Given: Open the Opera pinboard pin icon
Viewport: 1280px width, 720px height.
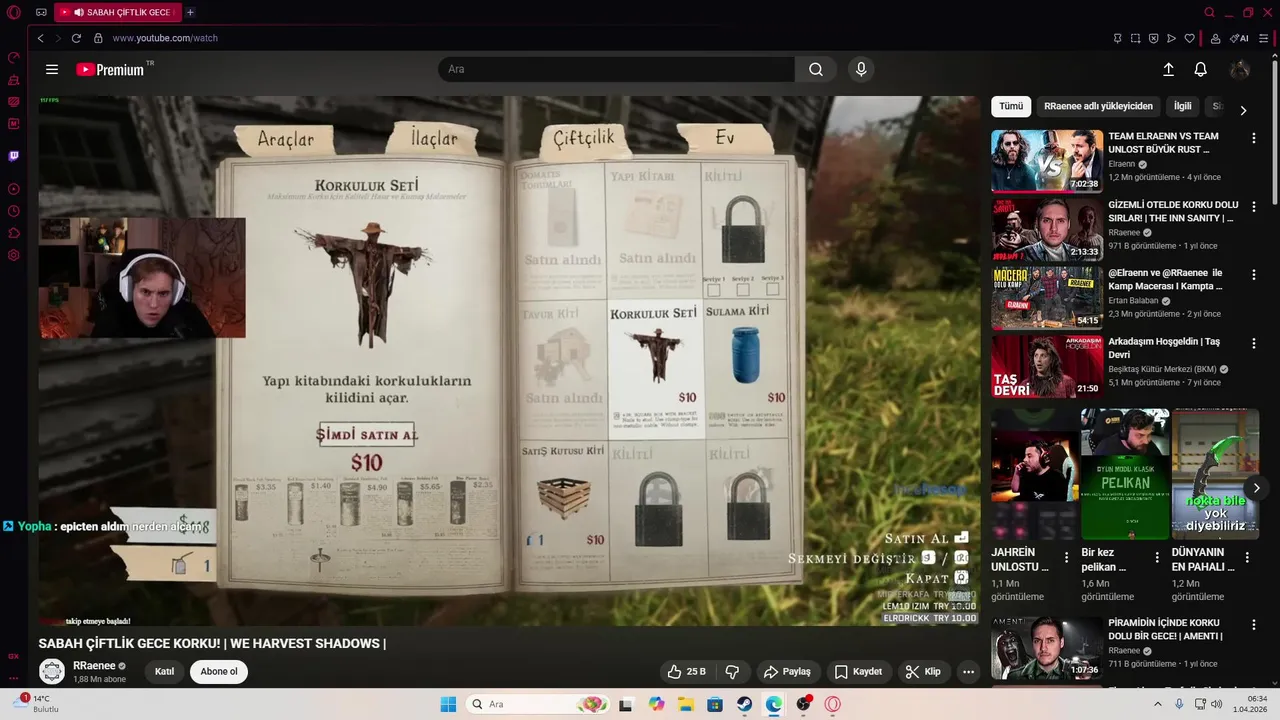Looking at the screenshot, I should [1117, 38].
